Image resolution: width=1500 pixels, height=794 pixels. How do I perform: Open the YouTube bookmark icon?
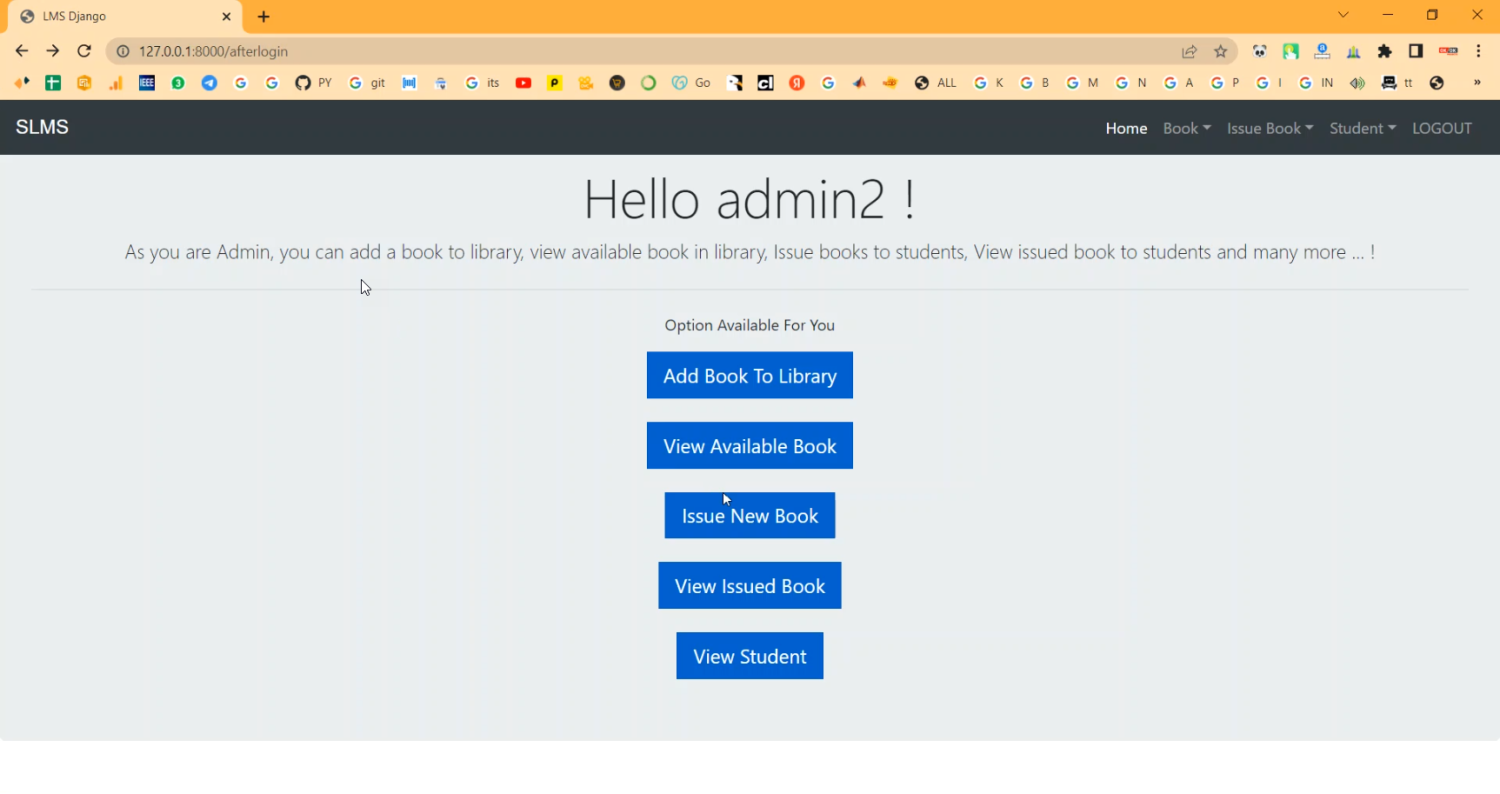(x=523, y=83)
